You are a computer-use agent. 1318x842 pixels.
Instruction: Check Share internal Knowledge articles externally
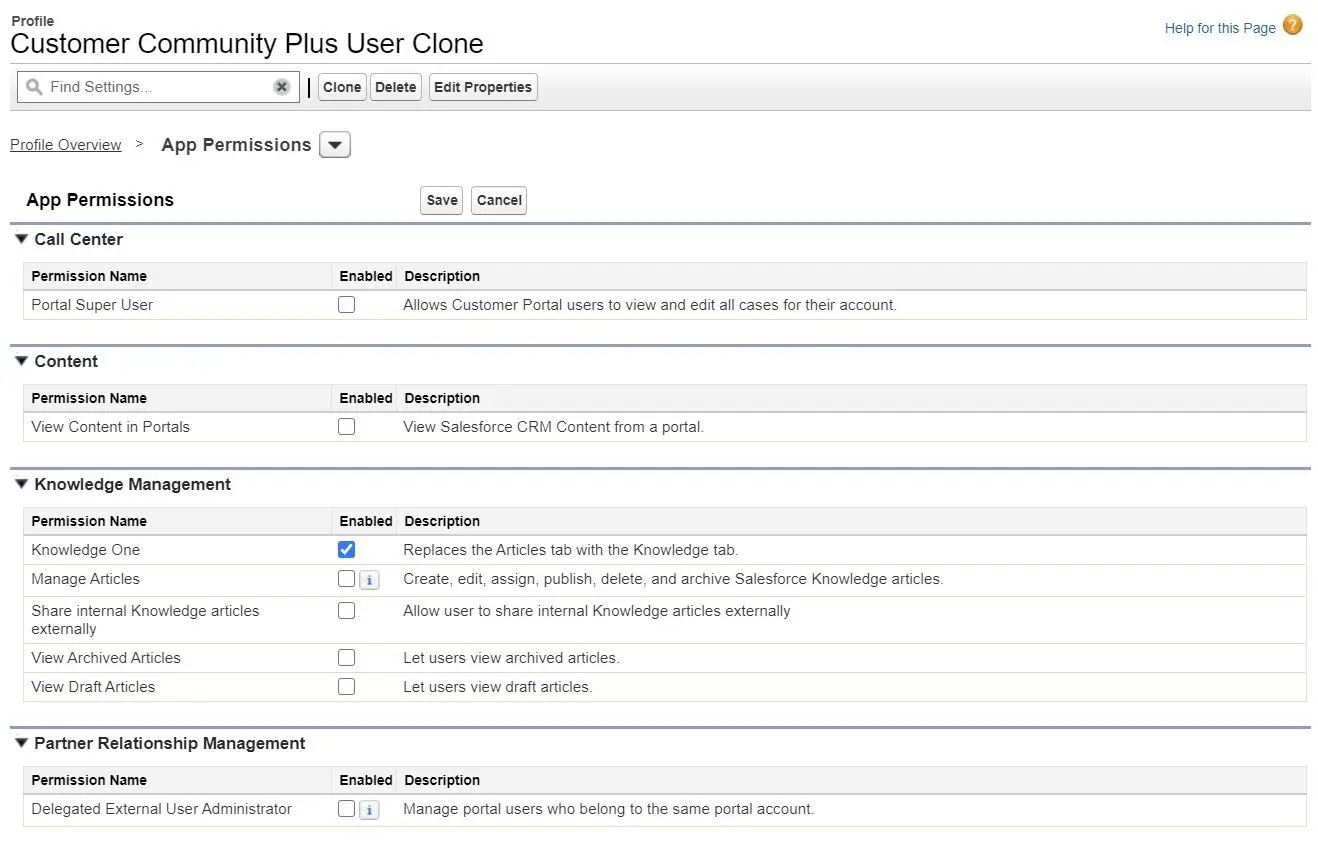coord(346,611)
